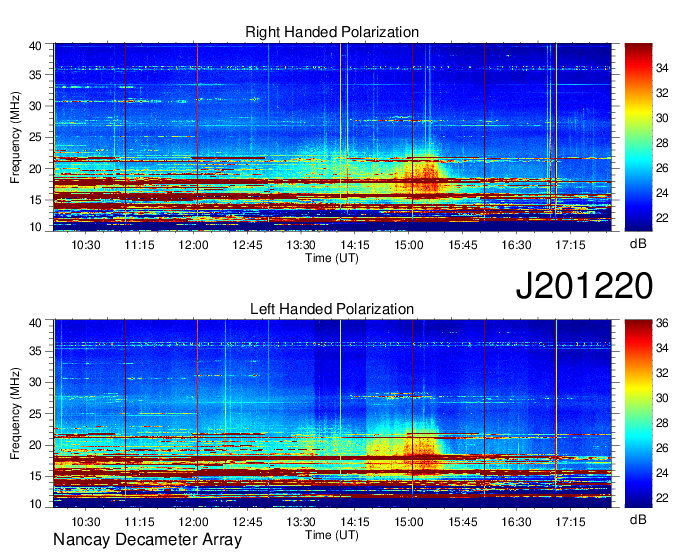Click the "22" value on the top colorbar

pyautogui.click(x=662, y=218)
